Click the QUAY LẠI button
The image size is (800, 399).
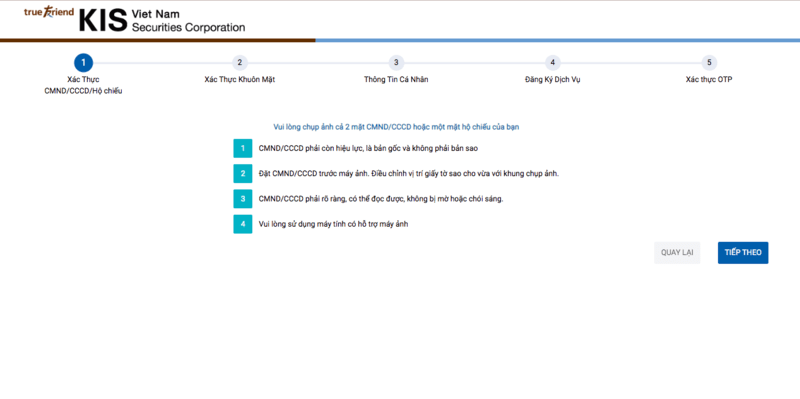(x=677, y=253)
